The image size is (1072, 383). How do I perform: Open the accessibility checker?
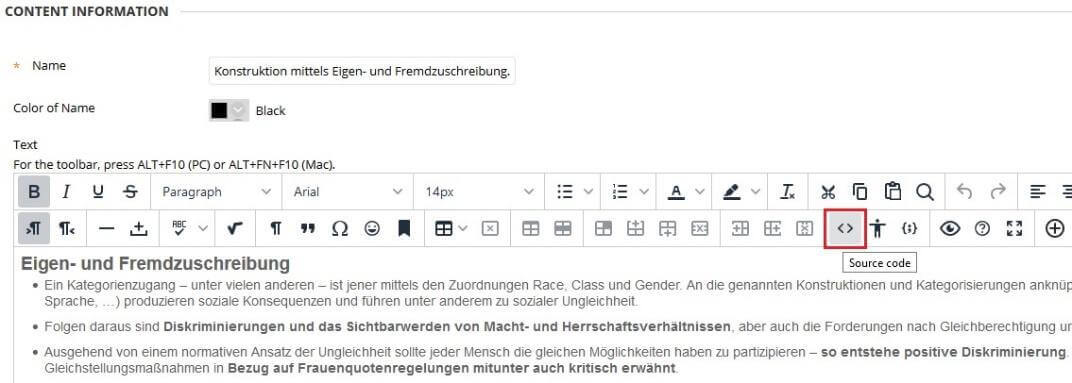(877, 229)
